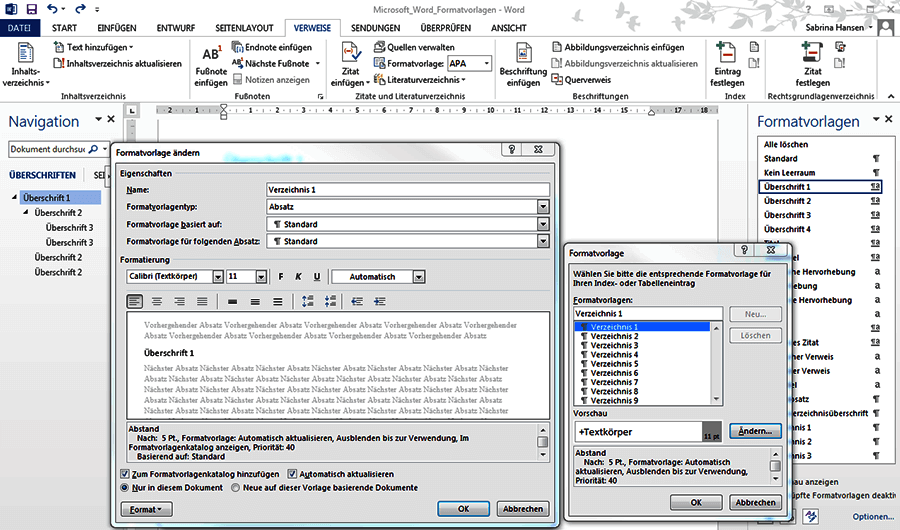The width and height of the screenshot is (900, 530).
Task: Click ÜBERSCHRIFTEN navigation tab
Action: [42, 175]
